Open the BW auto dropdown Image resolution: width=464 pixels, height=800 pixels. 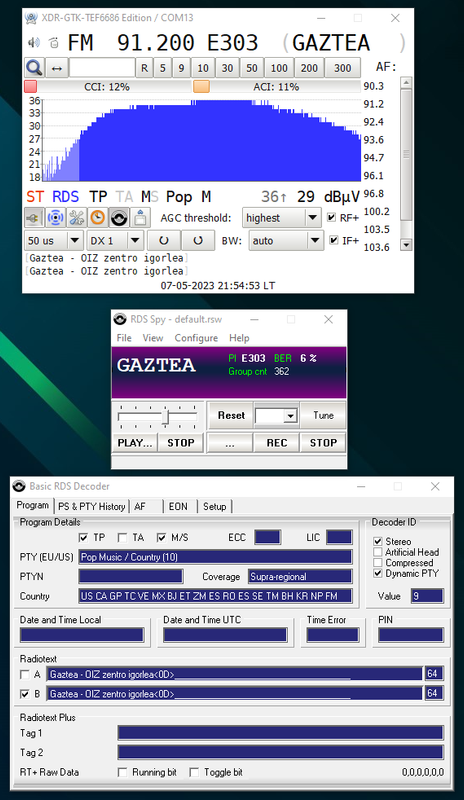pyautogui.click(x=286, y=240)
